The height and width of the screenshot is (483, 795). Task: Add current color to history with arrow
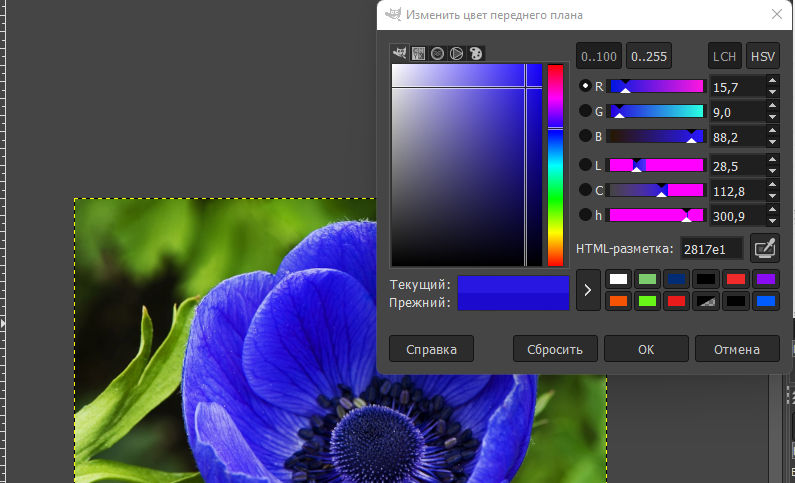[588, 290]
